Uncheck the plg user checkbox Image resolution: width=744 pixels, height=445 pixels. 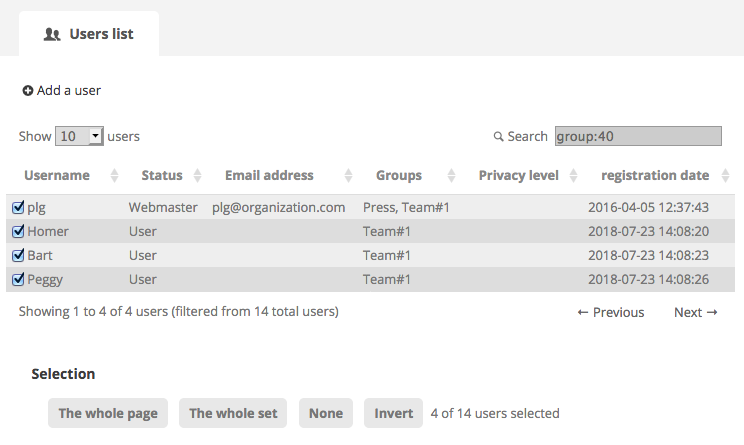[x=18, y=207]
